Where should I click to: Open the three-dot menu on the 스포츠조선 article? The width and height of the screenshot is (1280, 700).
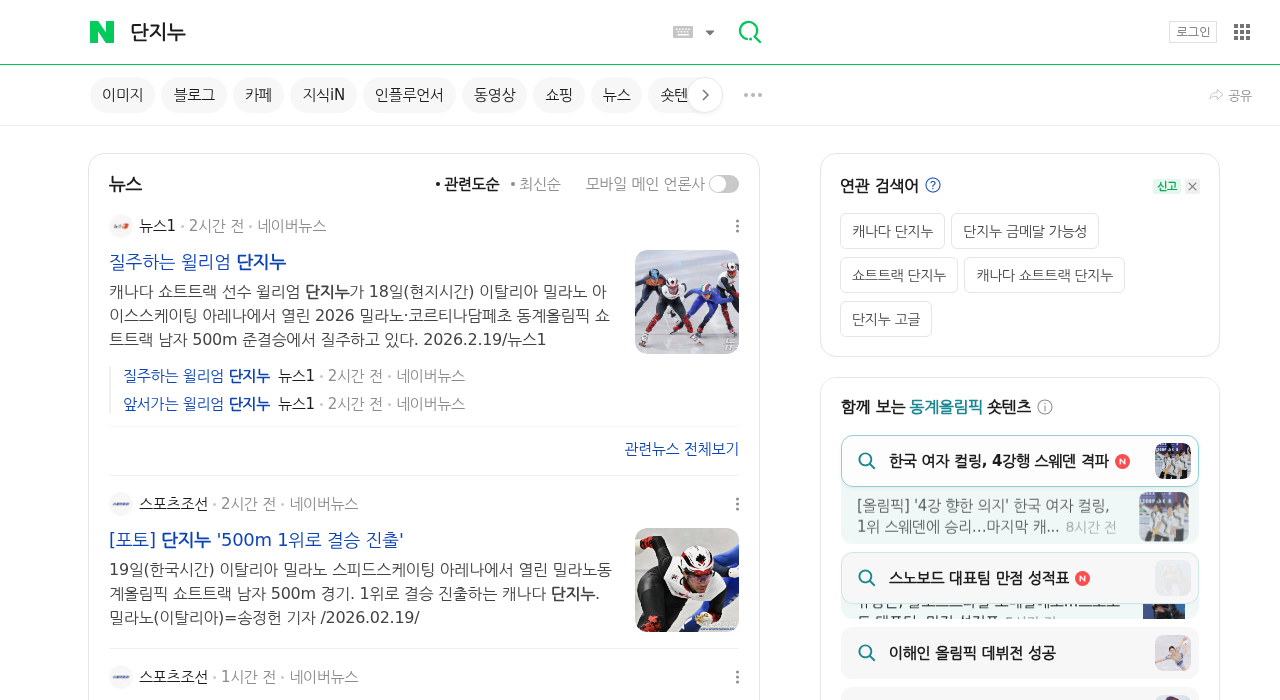pos(737,503)
